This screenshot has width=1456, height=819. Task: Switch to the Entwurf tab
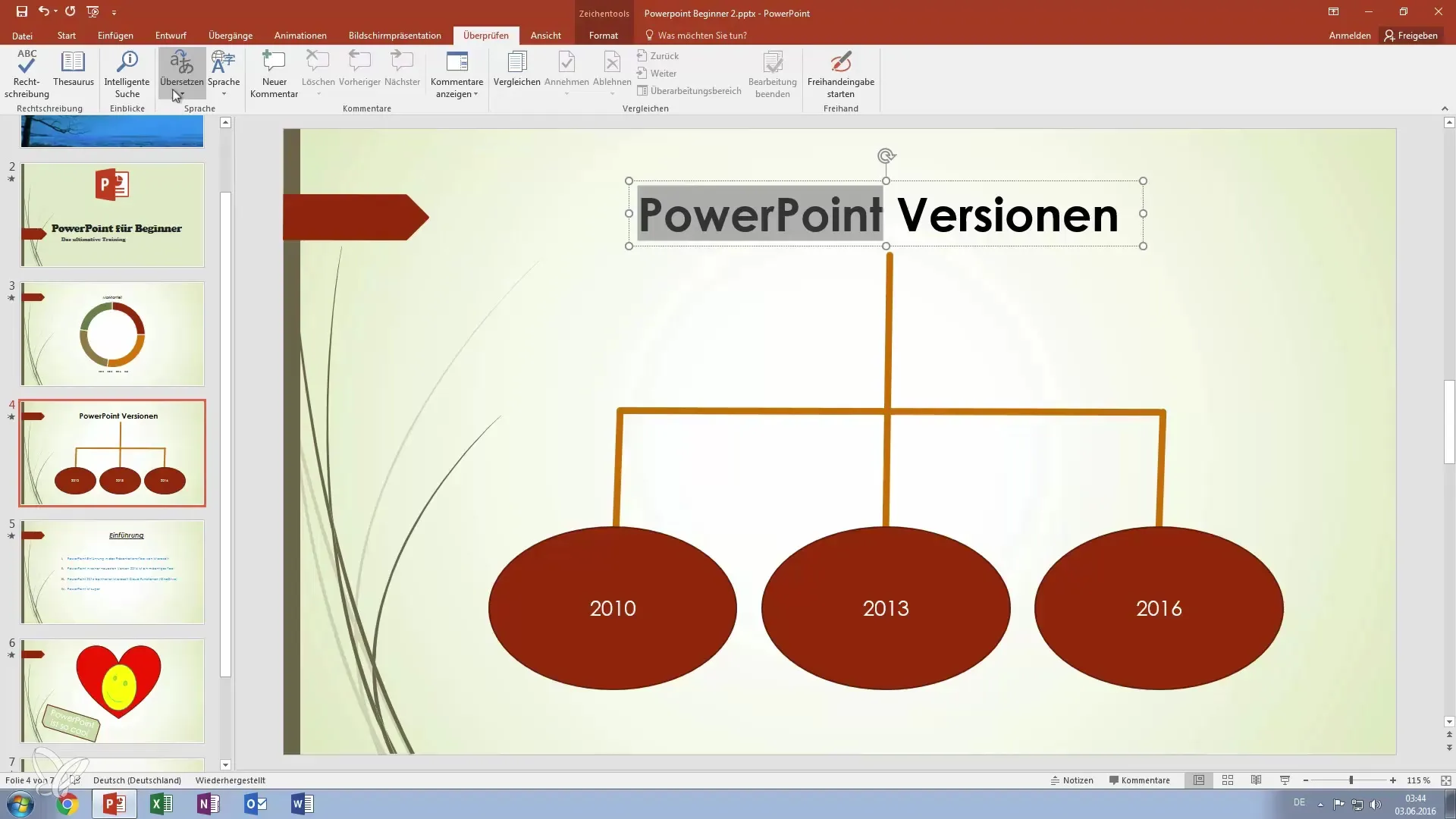pyautogui.click(x=171, y=36)
